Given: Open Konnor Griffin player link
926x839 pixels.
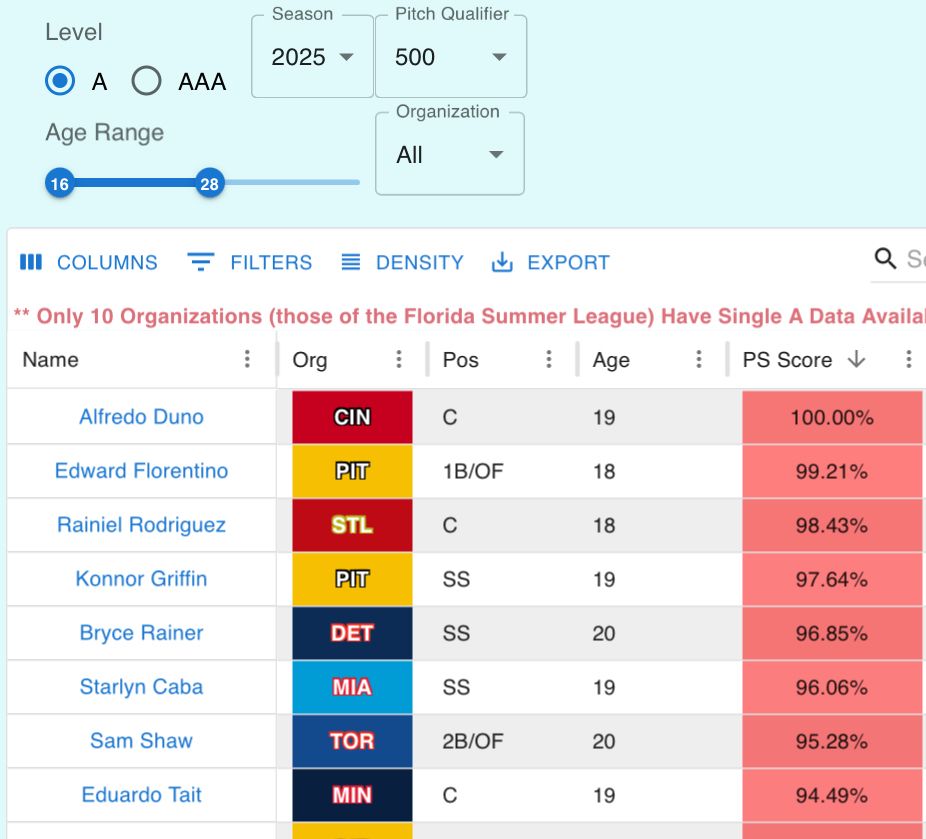Looking at the screenshot, I should [x=142, y=579].
